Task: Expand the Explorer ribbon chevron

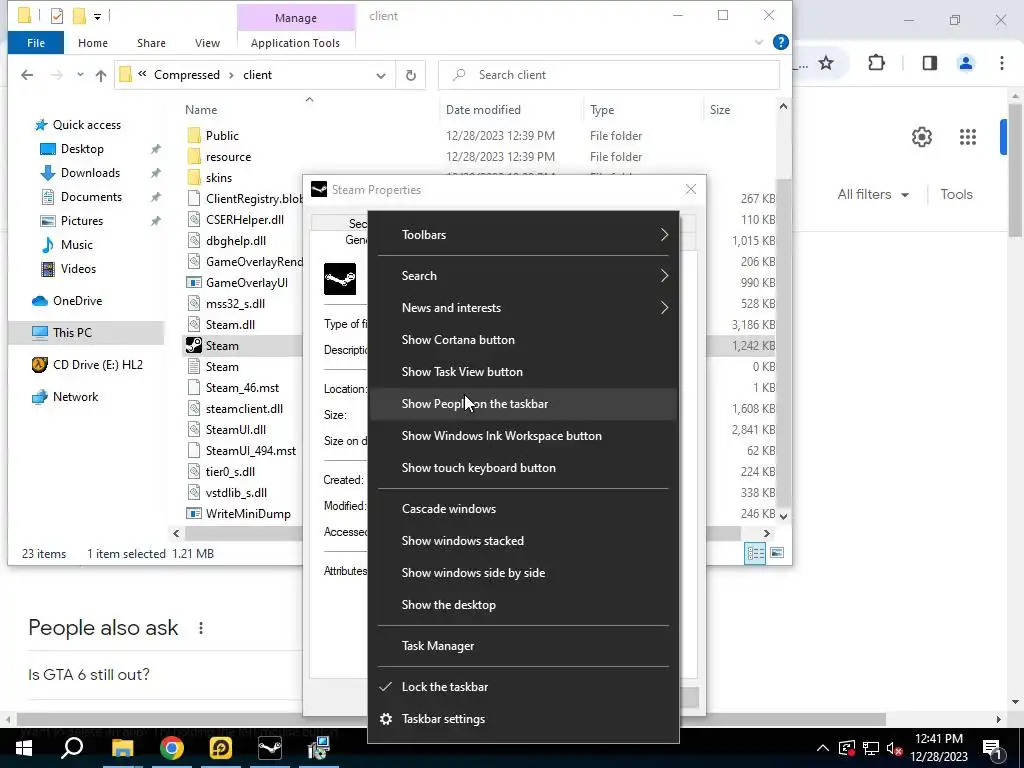Action: 759,42
